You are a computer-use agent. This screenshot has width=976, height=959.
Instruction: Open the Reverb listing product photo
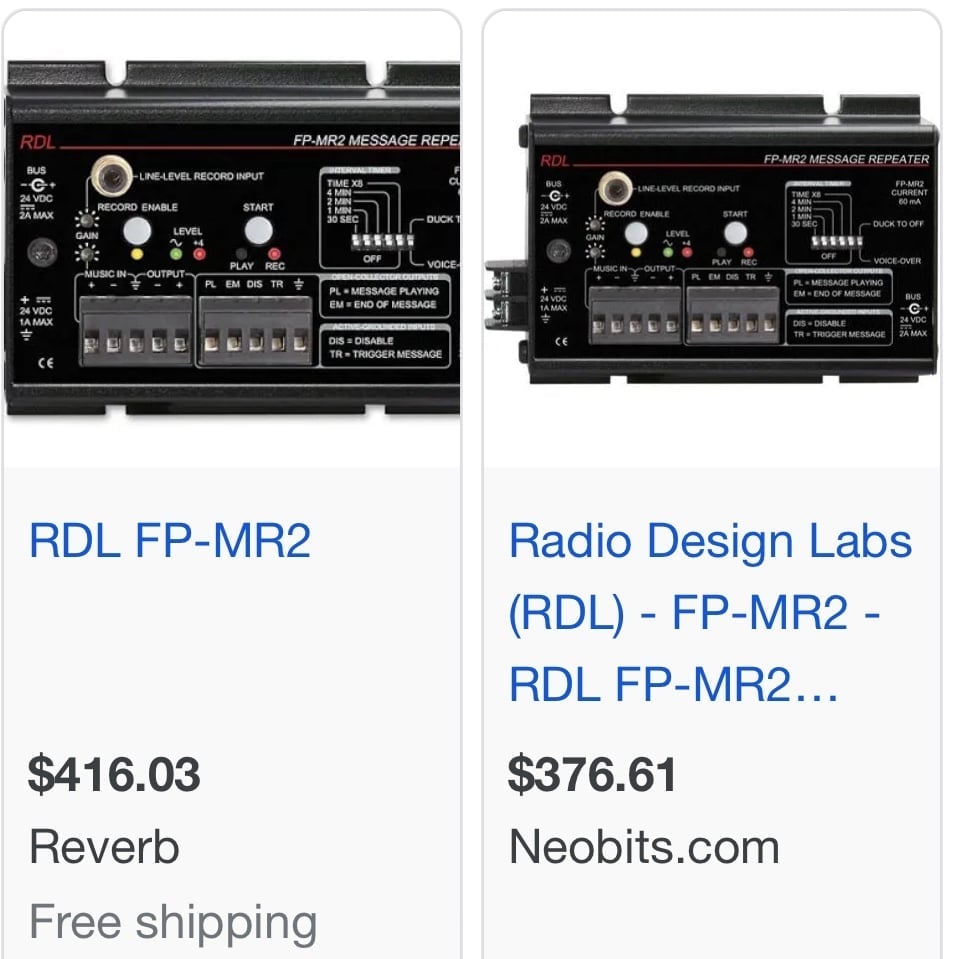point(232,238)
